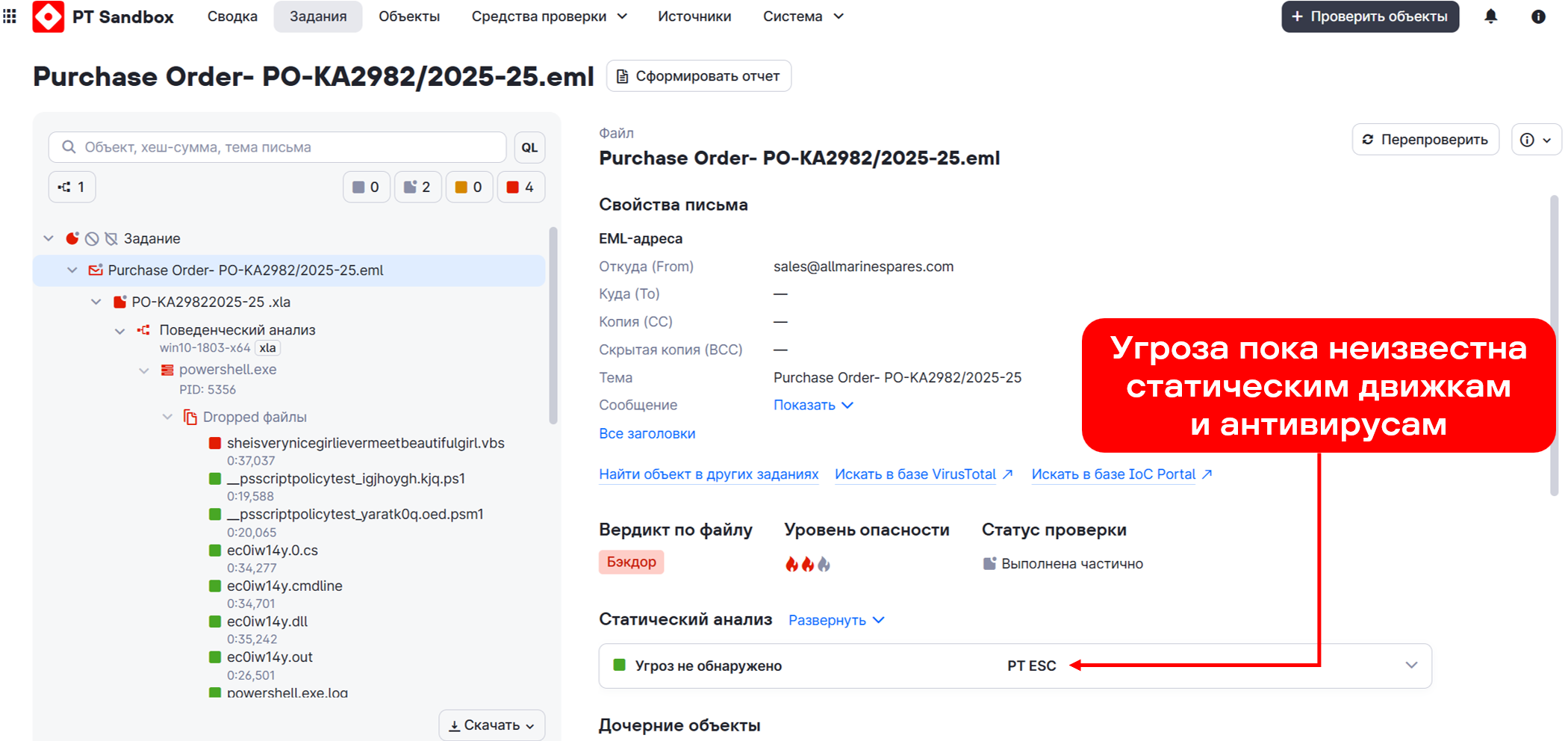This screenshot has width=1568, height=741.
Task: Open Все заголовки link
Action: (x=647, y=433)
